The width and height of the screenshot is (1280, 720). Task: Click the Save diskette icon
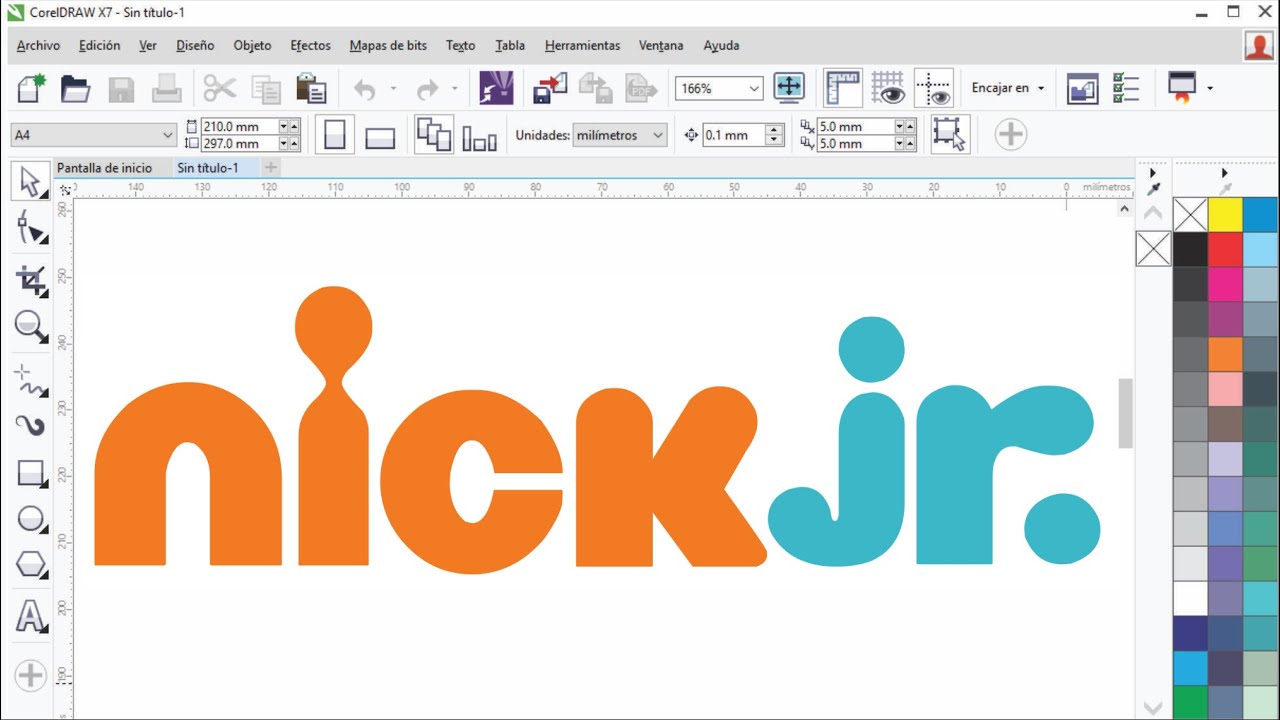pos(121,89)
